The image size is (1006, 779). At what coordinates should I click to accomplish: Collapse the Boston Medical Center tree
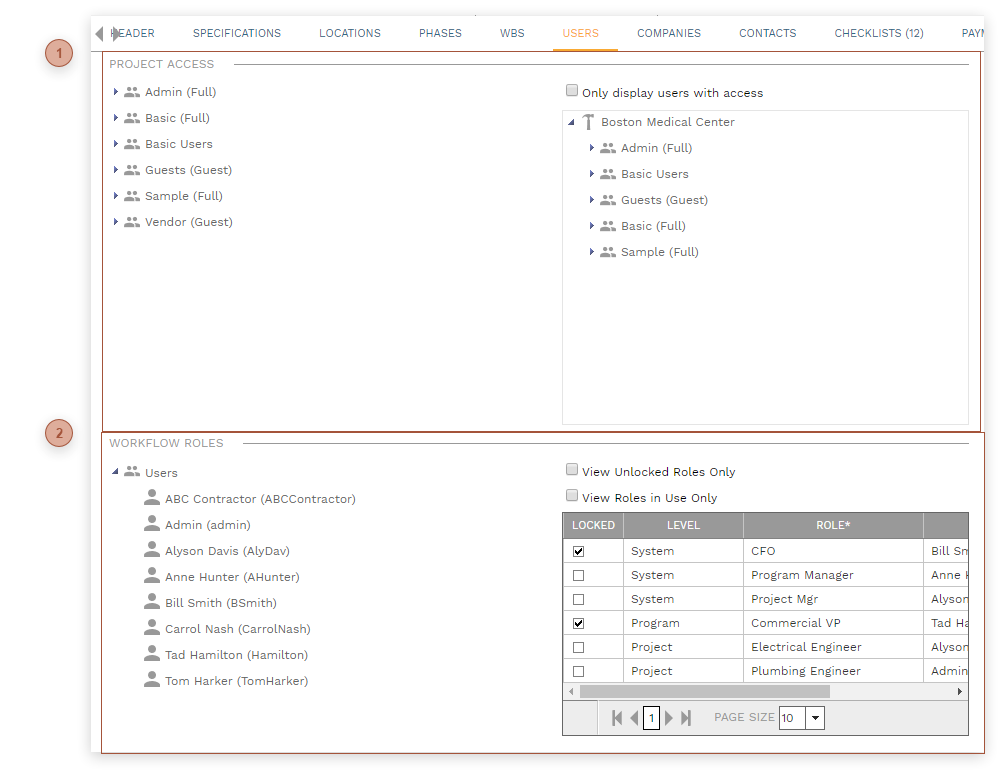pyautogui.click(x=570, y=121)
